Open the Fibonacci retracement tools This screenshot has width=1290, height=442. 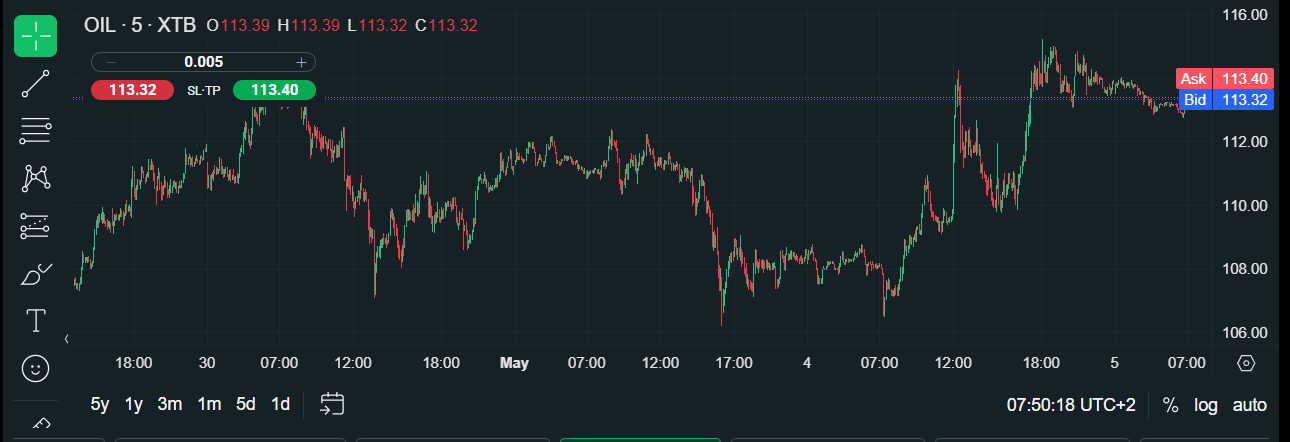[x=35, y=130]
